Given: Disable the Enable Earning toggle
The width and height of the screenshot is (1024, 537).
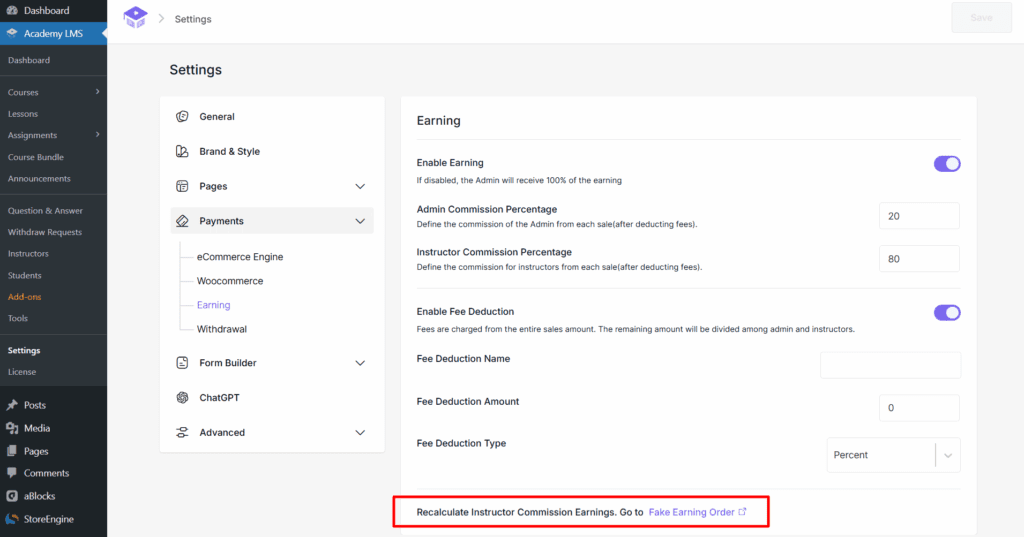Looking at the screenshot, I should pos(946,164).
